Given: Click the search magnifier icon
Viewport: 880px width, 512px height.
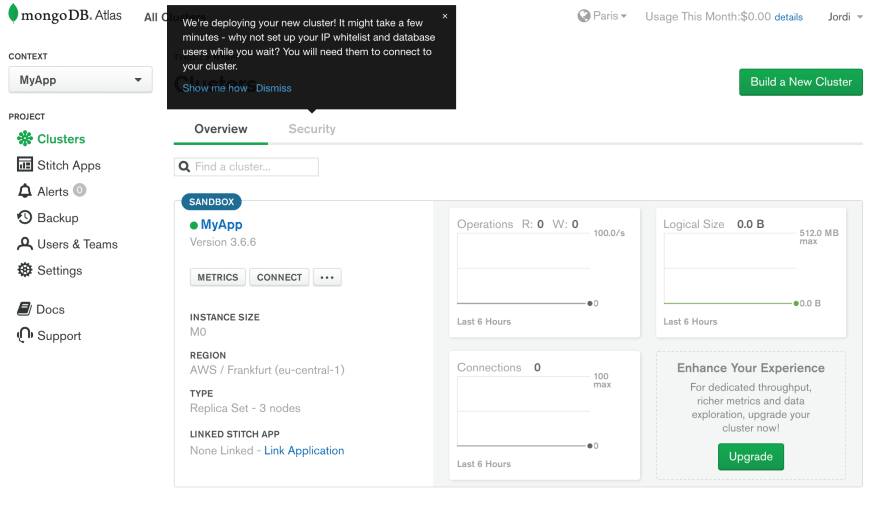Looking at the screenshot, I should (x=184, y=167).
